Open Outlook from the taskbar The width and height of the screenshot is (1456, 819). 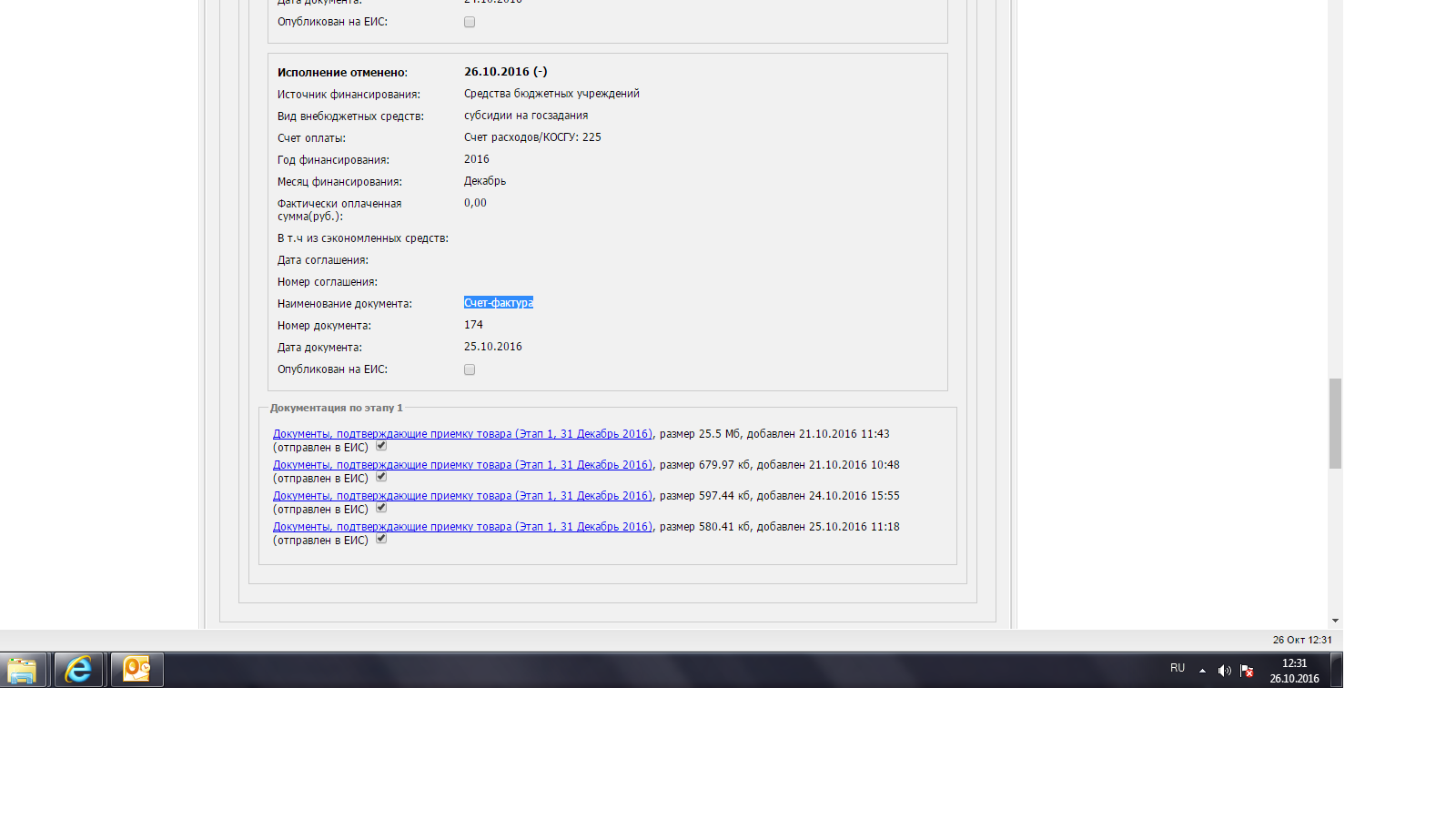(x=136, y=670)
